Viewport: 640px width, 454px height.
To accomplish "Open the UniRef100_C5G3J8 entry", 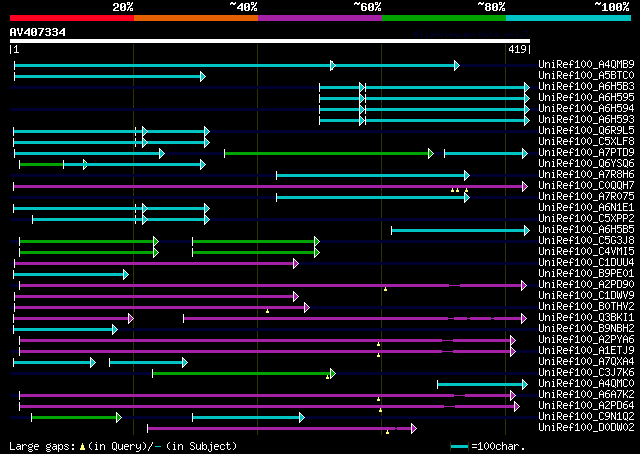I will [x=586, y=240].
